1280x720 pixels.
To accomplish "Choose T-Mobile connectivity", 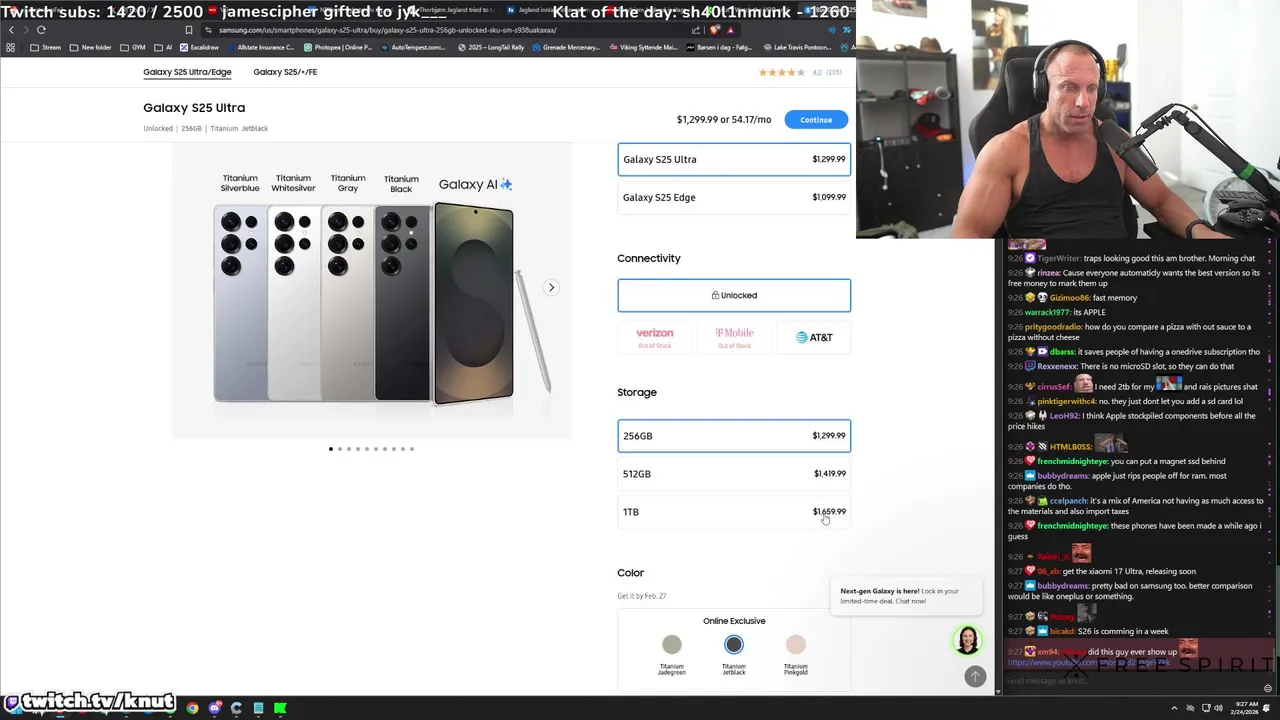I will coord(734,337).
